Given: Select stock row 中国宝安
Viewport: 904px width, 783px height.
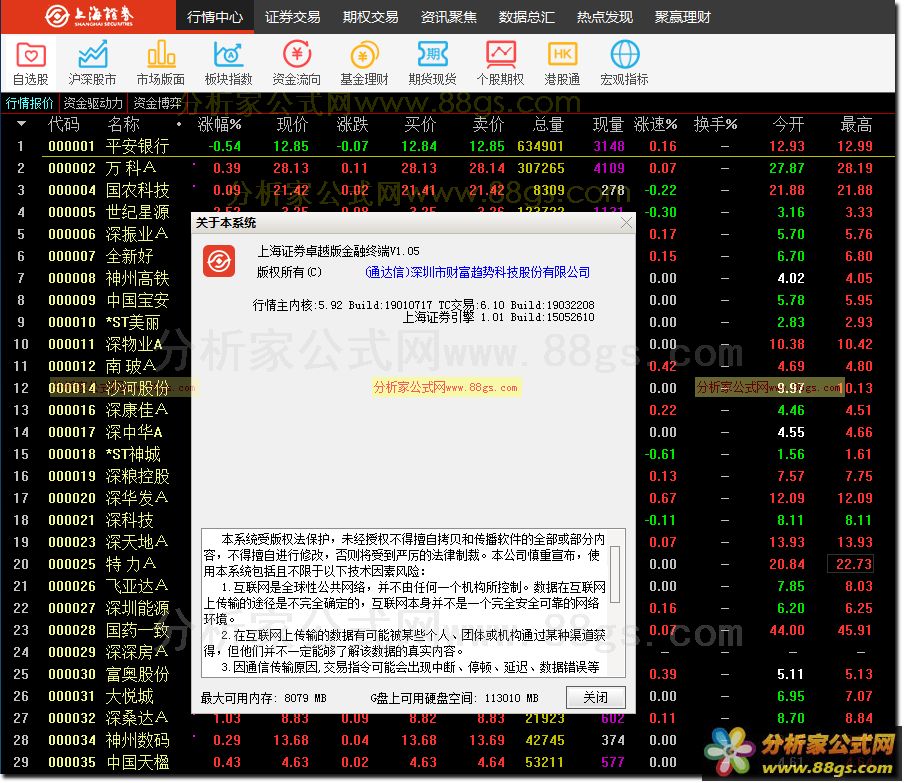Looking at the screenshot, I should [137, 300].
